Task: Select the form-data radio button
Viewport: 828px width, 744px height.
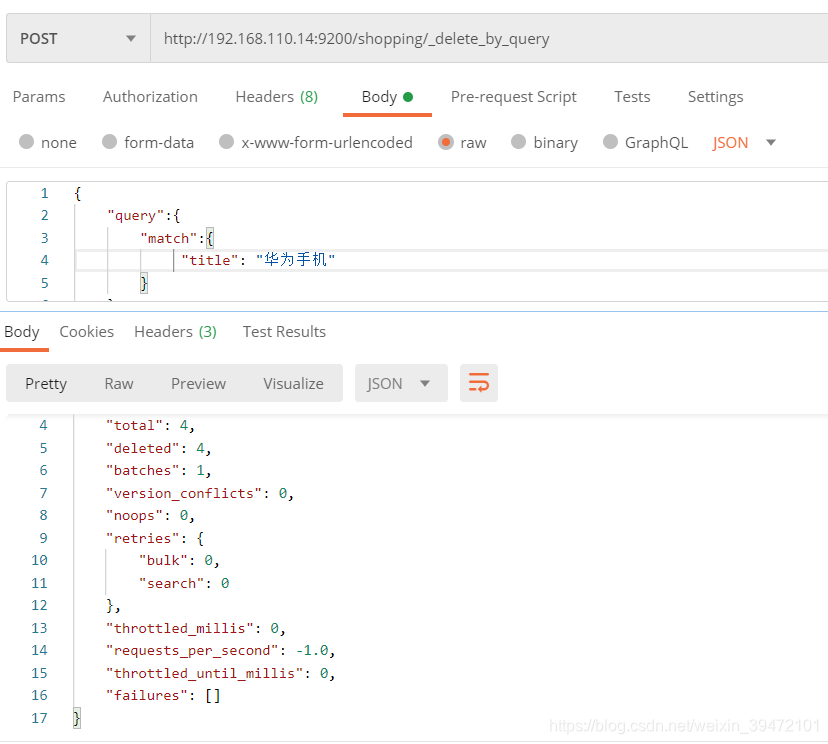Action: pos(109,142)
